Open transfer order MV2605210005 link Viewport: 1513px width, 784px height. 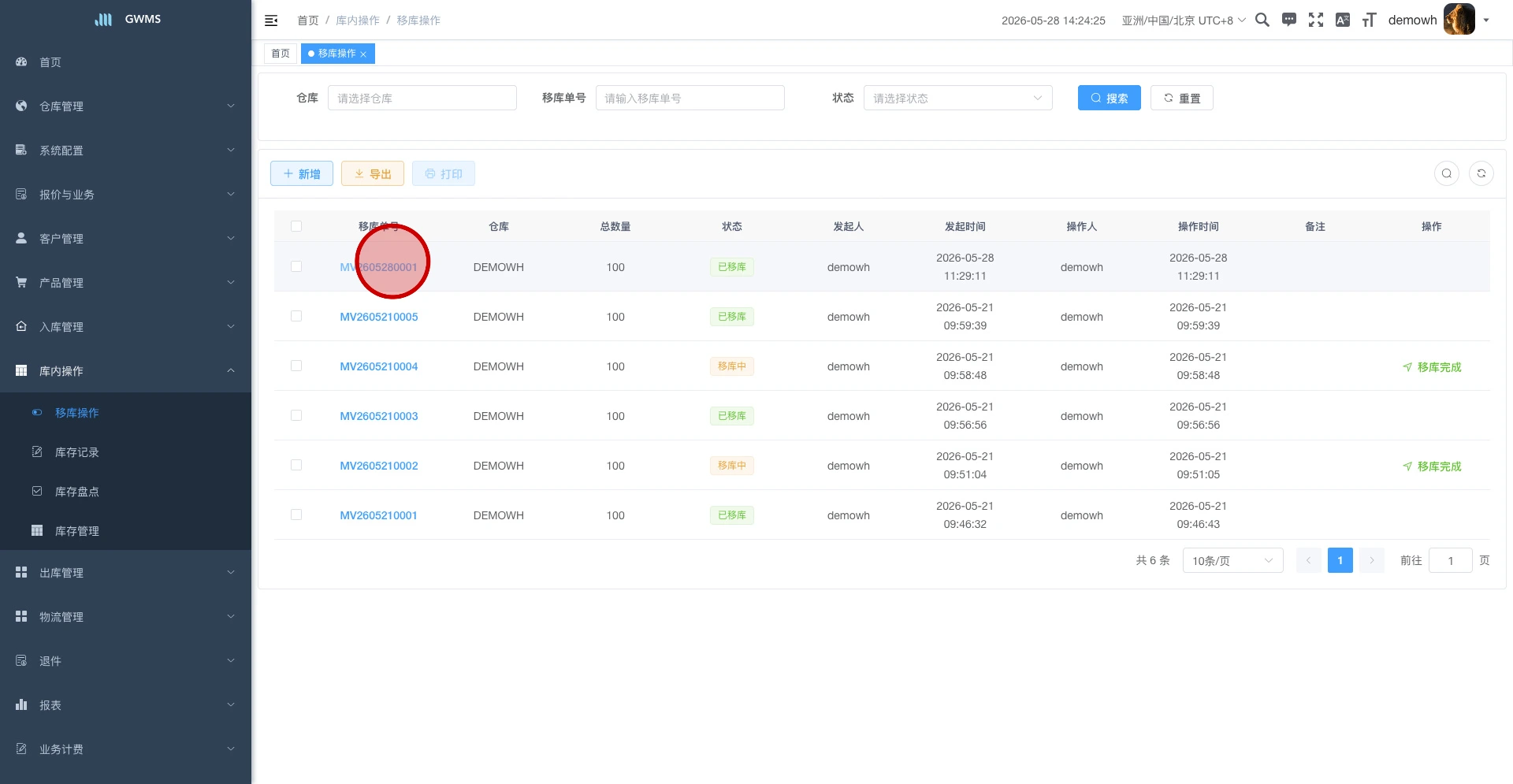click(x=379, y=317)
